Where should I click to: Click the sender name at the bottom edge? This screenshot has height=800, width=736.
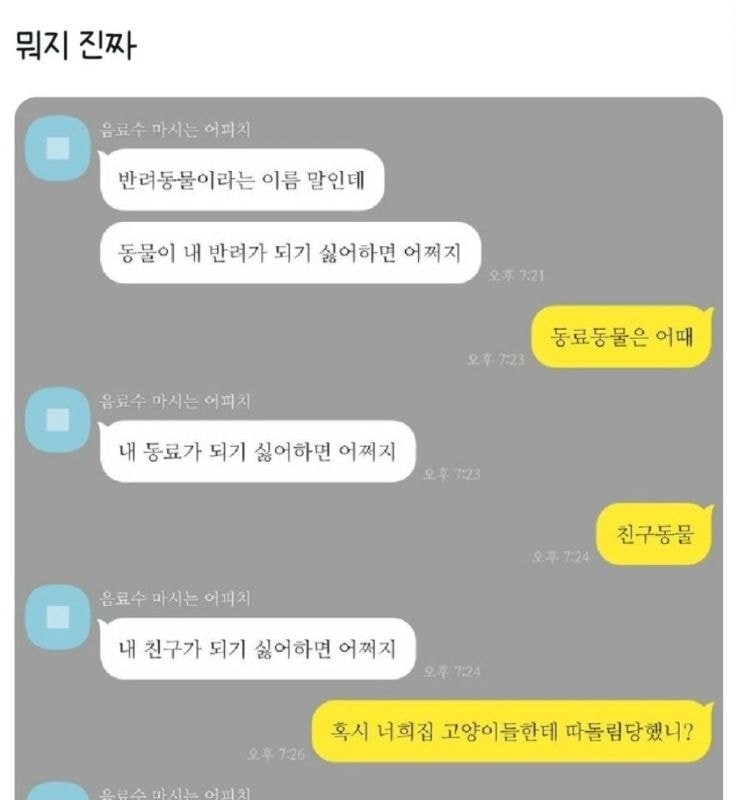tap(175, 793)
